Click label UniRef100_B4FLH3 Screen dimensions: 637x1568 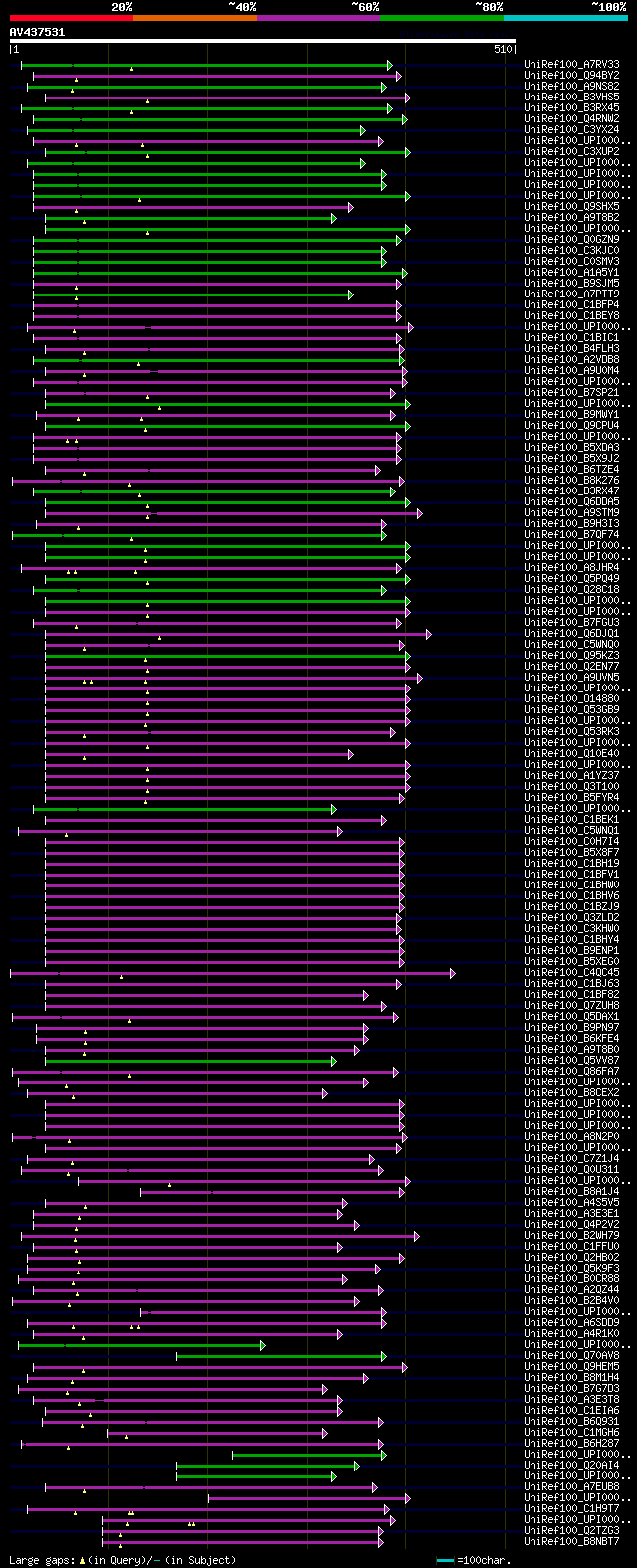tap(571, 349)
